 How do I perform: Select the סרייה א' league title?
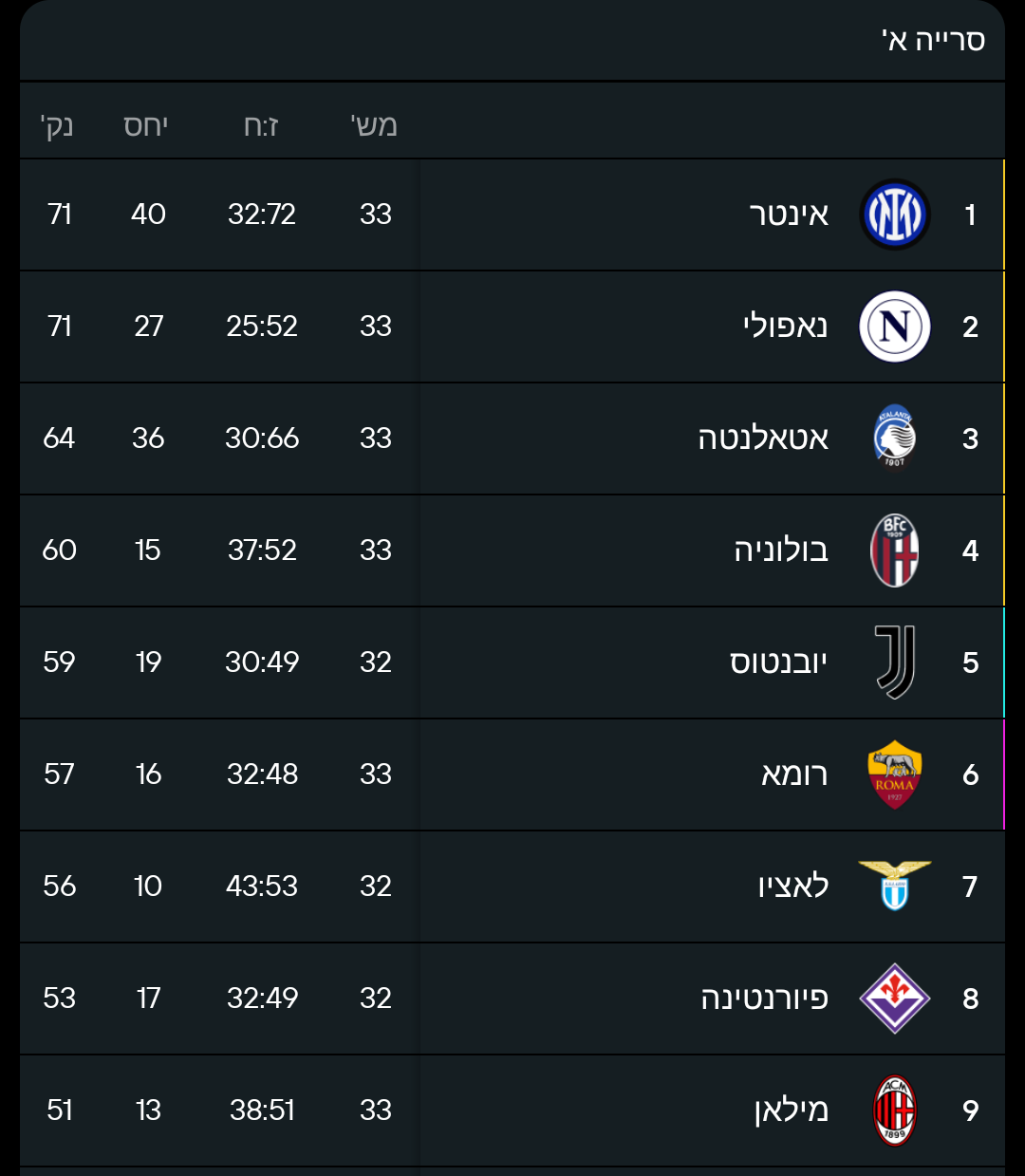pyautogui.click(x=934, y=40)
